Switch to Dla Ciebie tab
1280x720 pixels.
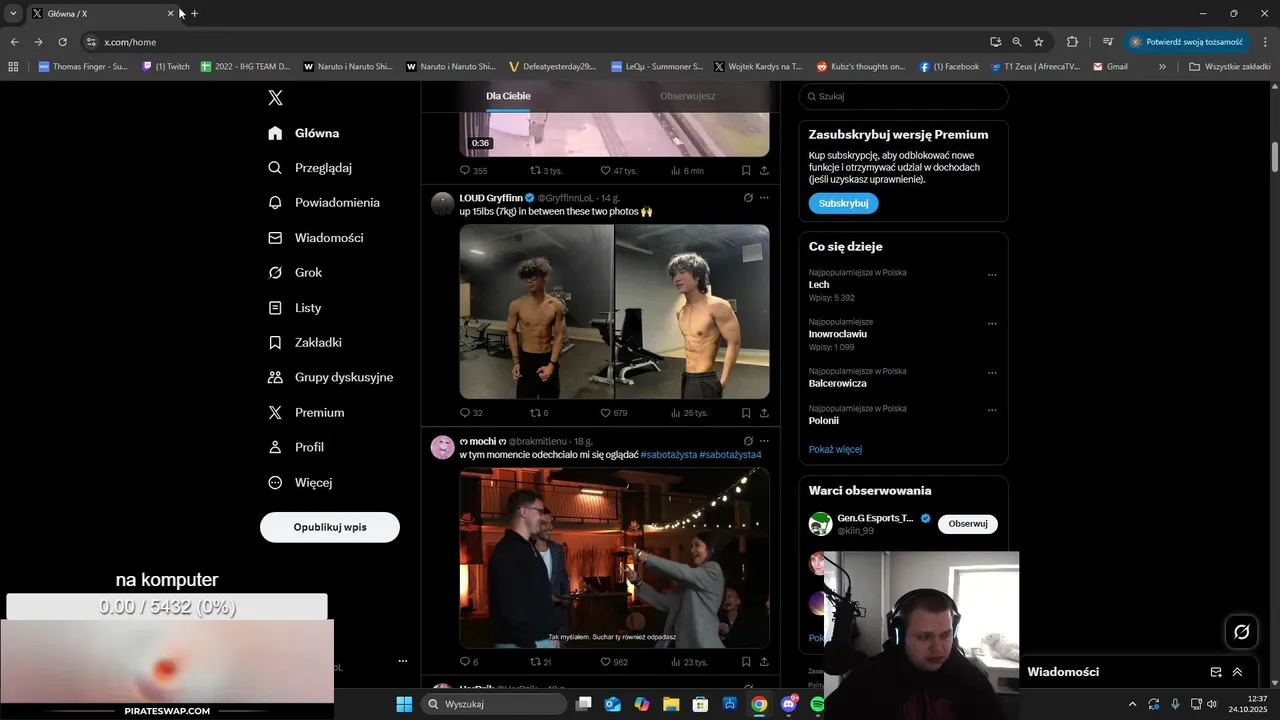(508, 96)
